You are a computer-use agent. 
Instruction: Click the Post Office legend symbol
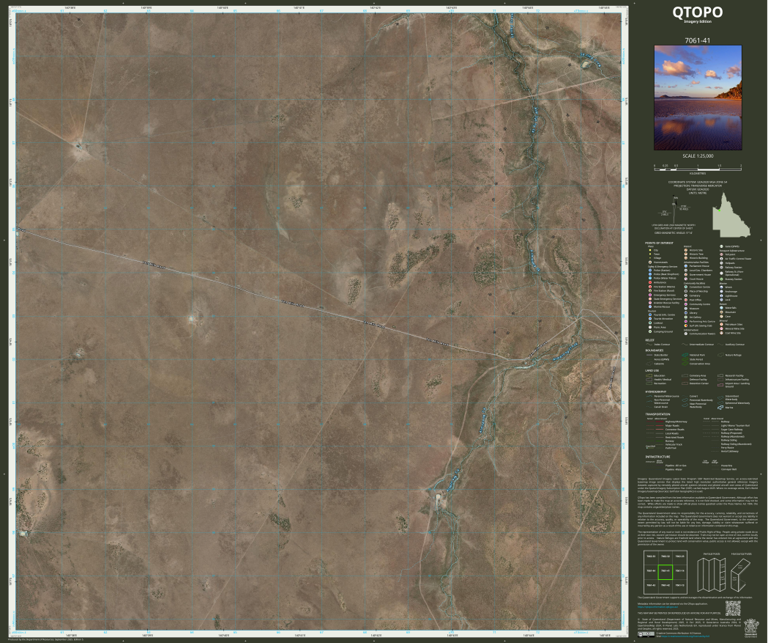(x=686, y=300)
